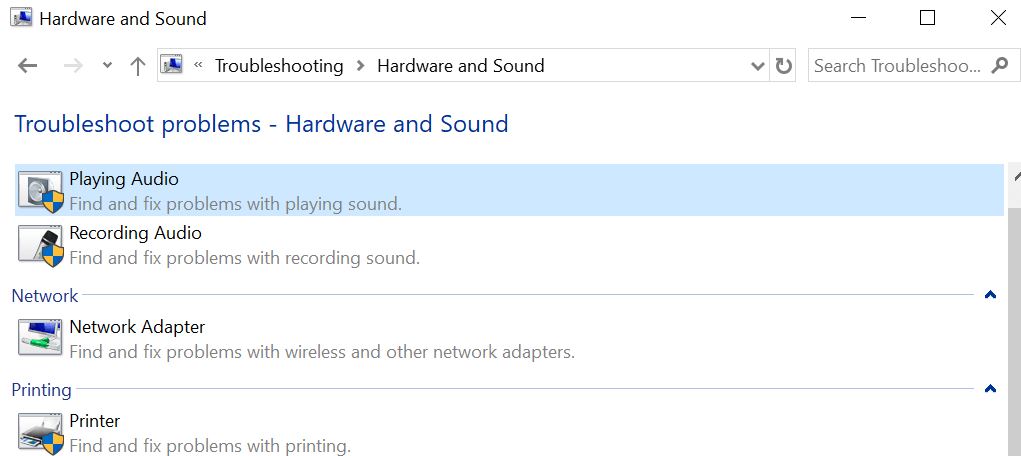Select Hardware and Sound breadcrumb segment
The height and width of the screenshot is (456, 1021).
(x=461, y=66)
